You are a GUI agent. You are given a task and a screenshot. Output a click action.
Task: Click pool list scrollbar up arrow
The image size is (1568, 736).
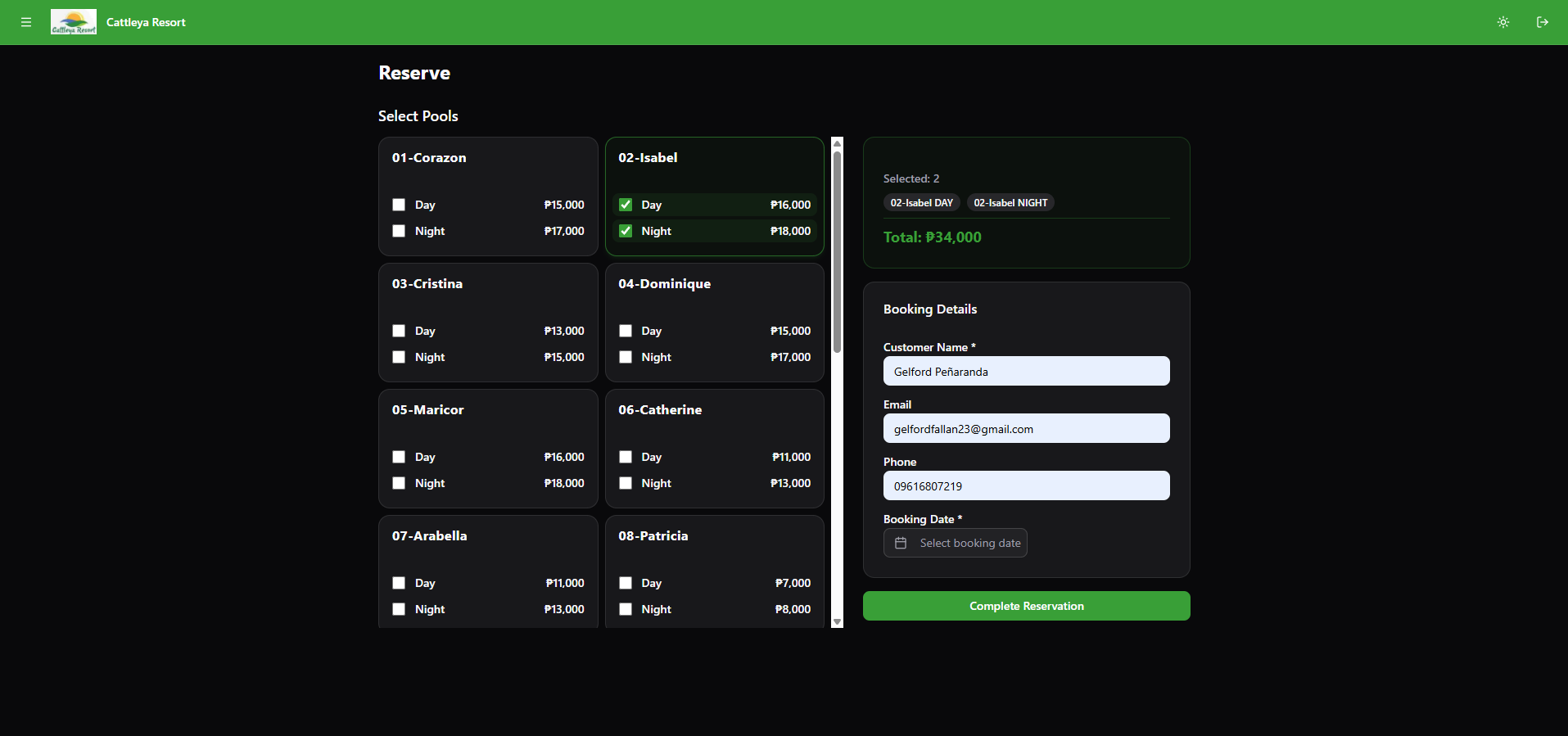pyautogui.click(x=837, y=143)
